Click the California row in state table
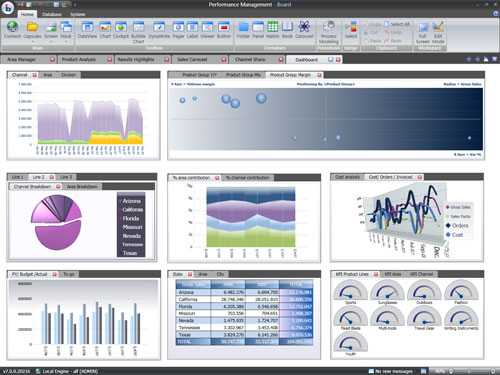Image resolution: width=500 pixels, height=375 pixels. pos(244,299)
